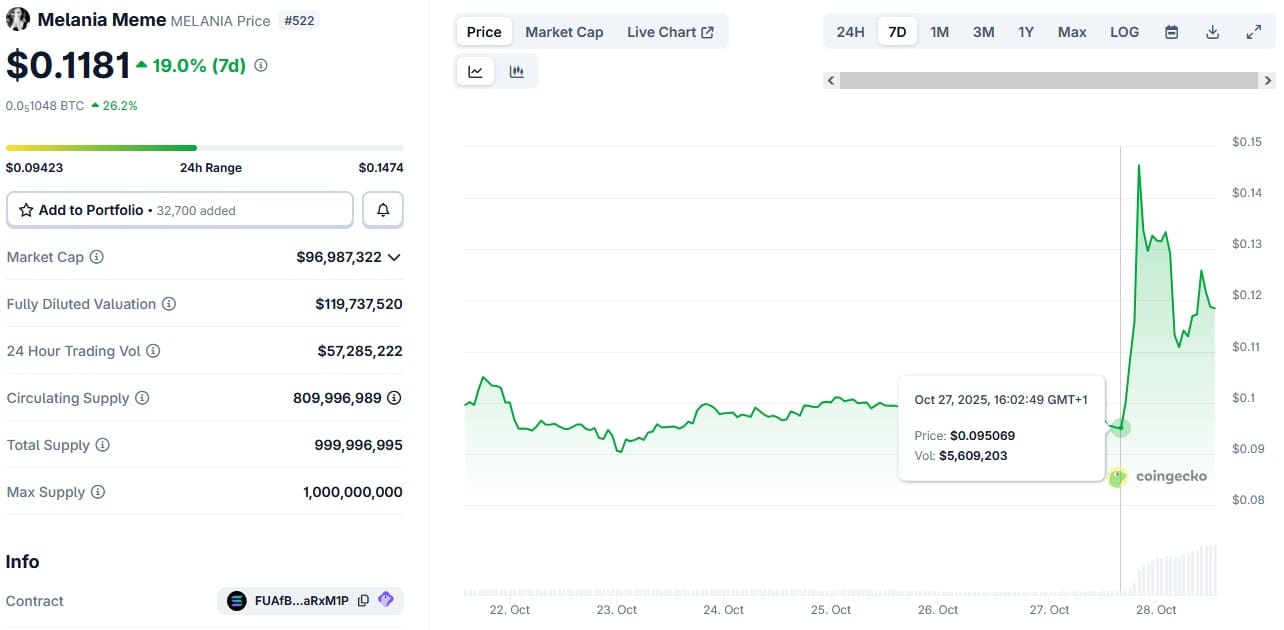
Task: Copy the contract address icon
Action: 363,601
